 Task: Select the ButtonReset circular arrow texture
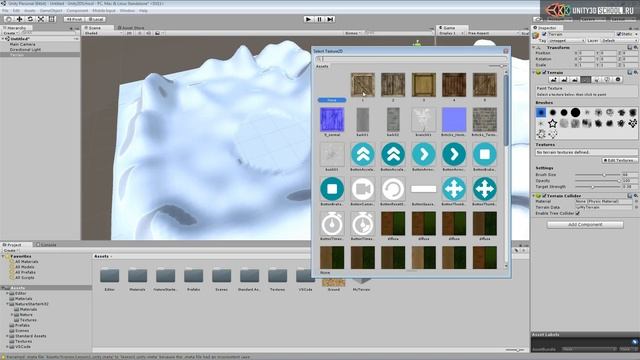pos(393,189)
